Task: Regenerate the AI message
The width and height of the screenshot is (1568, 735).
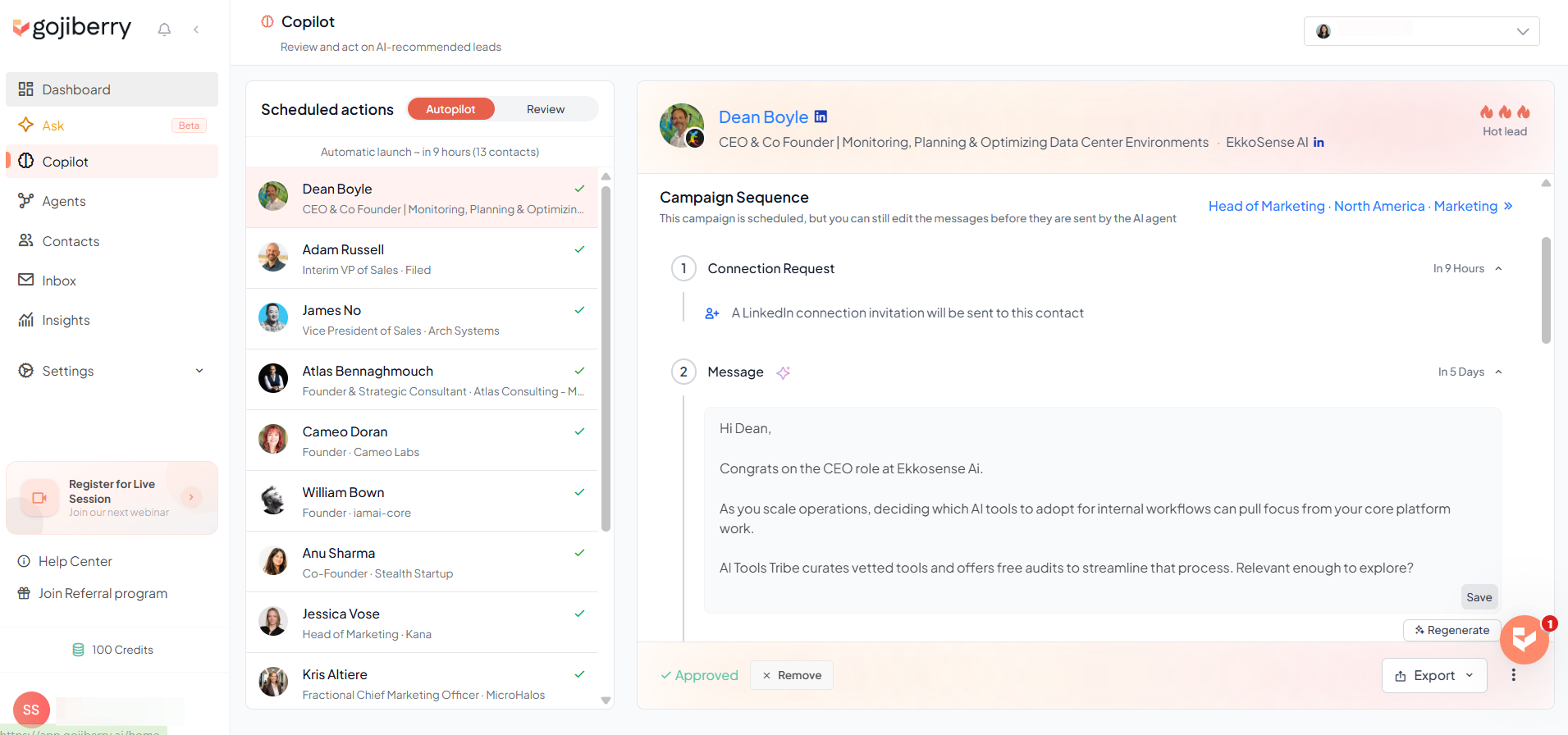Action: click(x=1452, y=630)
